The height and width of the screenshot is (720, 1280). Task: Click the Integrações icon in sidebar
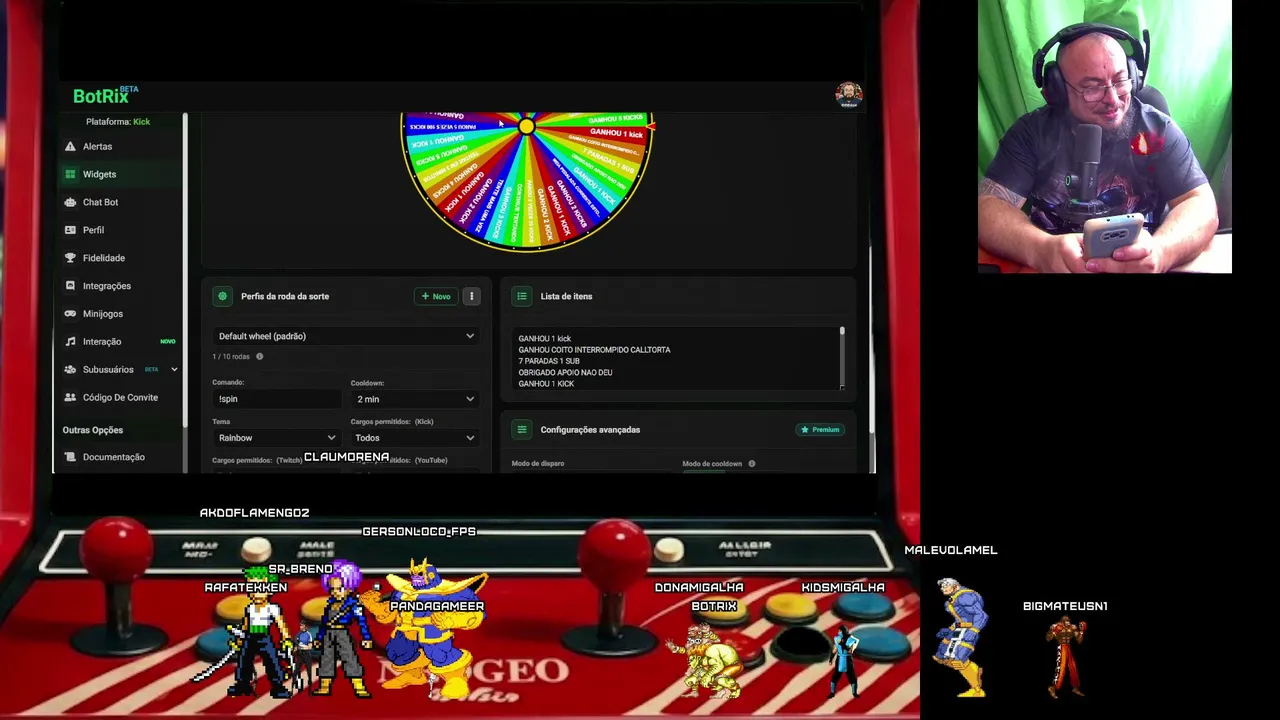tap(70, 286)
